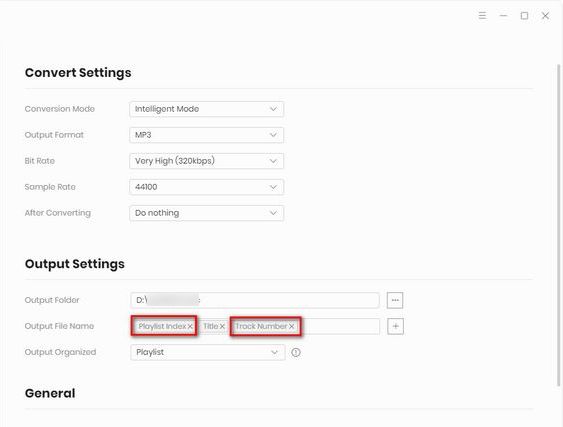Screen dimensions: 563x427
Task: Show the Output Organized info icon
Action: click(x=296, y=352)
